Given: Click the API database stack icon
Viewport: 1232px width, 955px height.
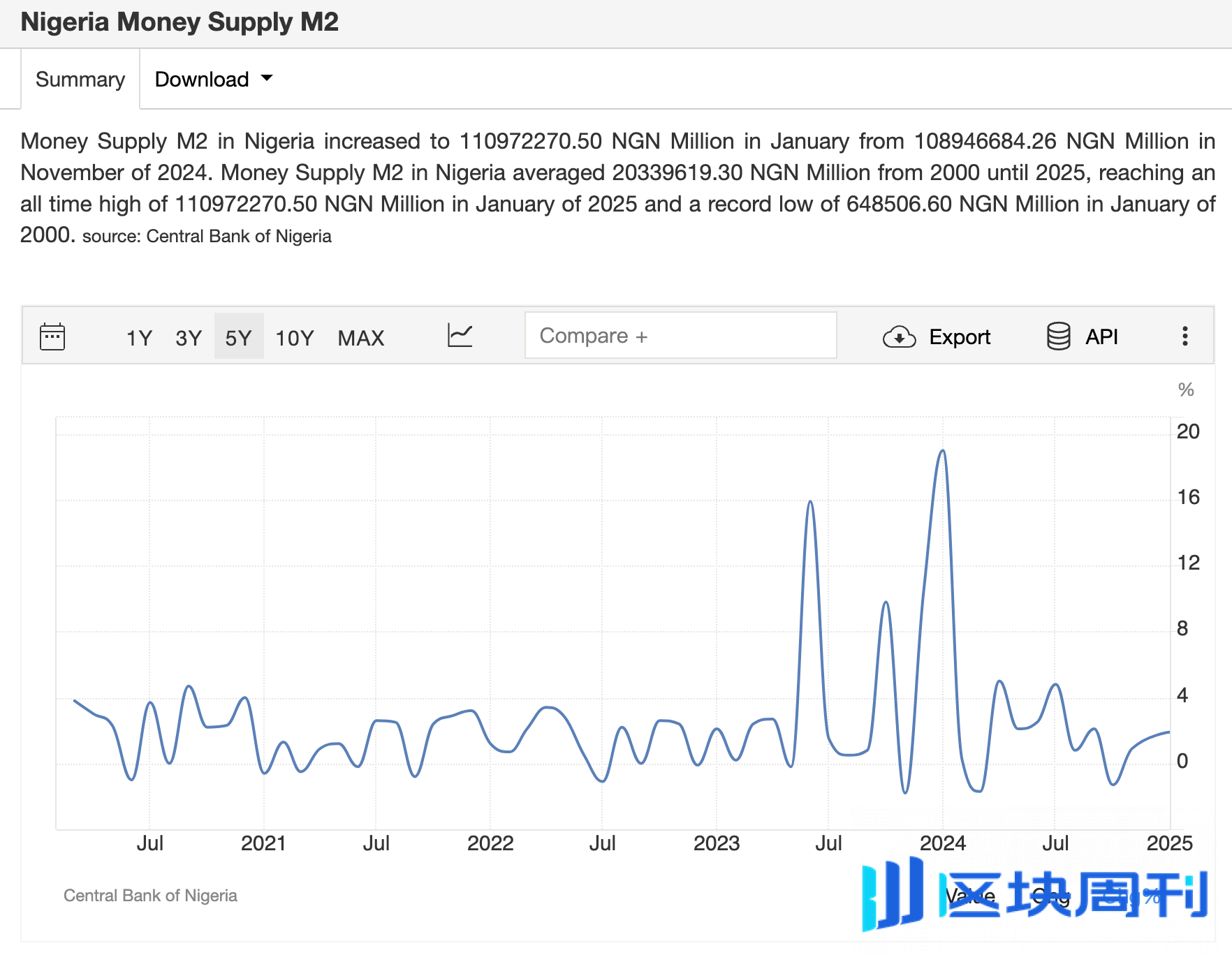Looking at the screenshot, I should [1058, 336].
